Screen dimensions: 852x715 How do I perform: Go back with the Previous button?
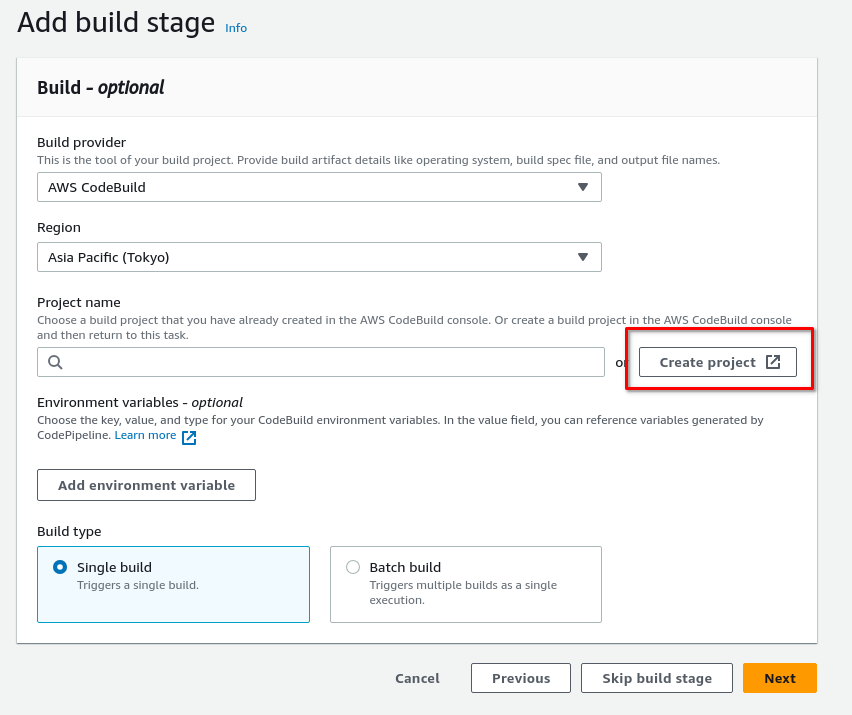tap(521, 678)
